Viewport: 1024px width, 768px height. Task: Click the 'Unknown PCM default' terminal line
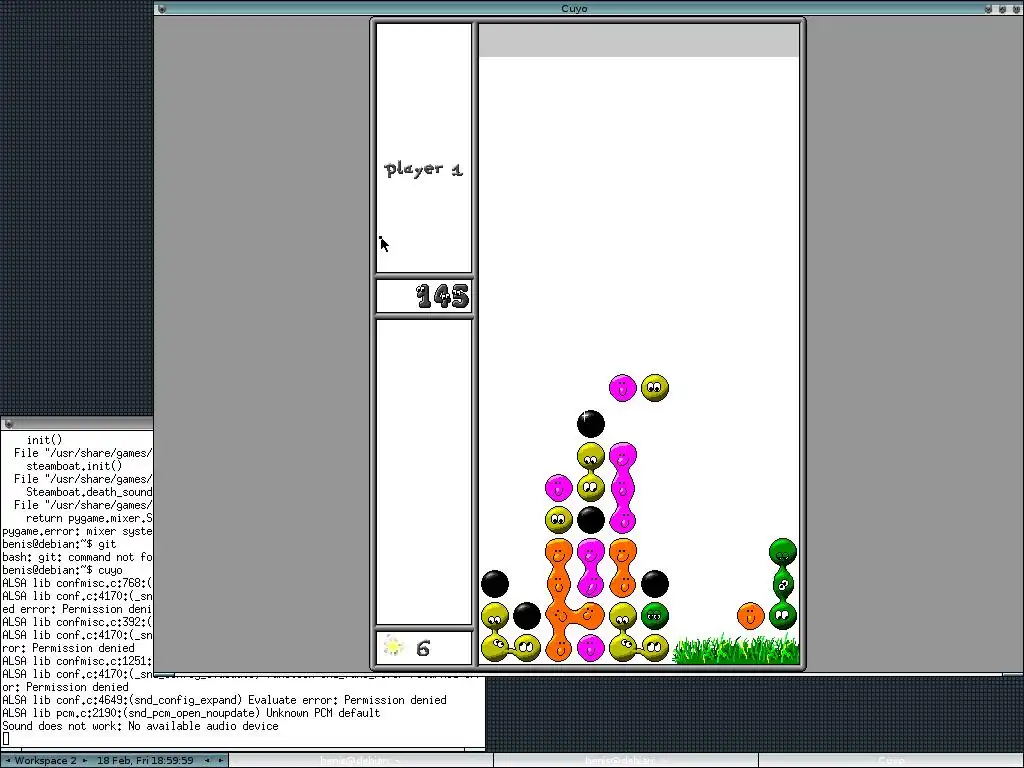pos(191,713)
